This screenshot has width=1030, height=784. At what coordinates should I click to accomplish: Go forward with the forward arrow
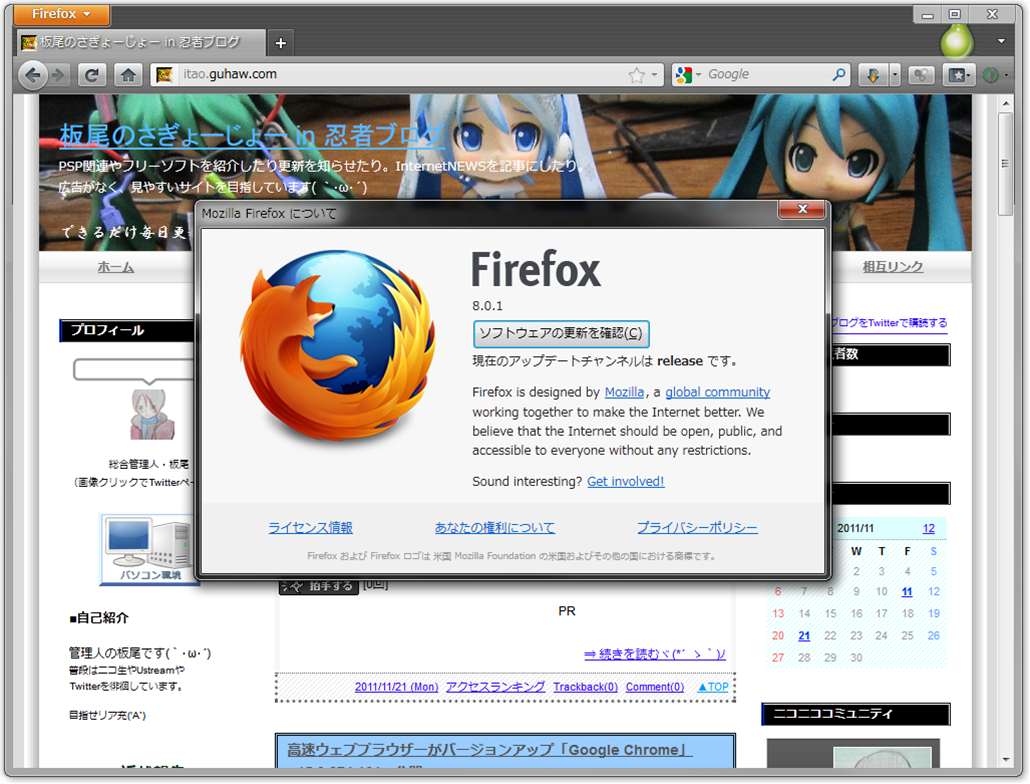coord(58,76)
